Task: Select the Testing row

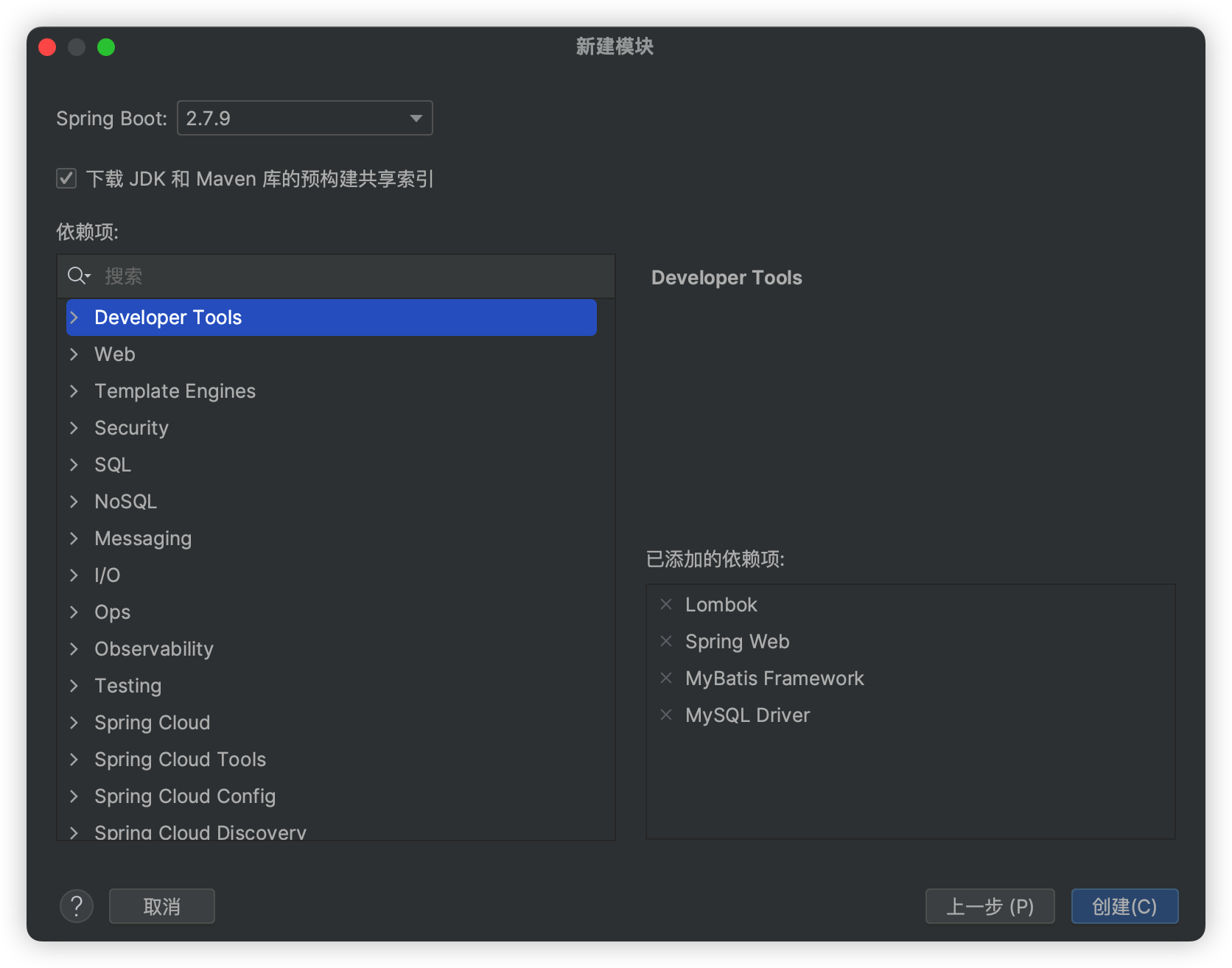Action: click(332, 686)
